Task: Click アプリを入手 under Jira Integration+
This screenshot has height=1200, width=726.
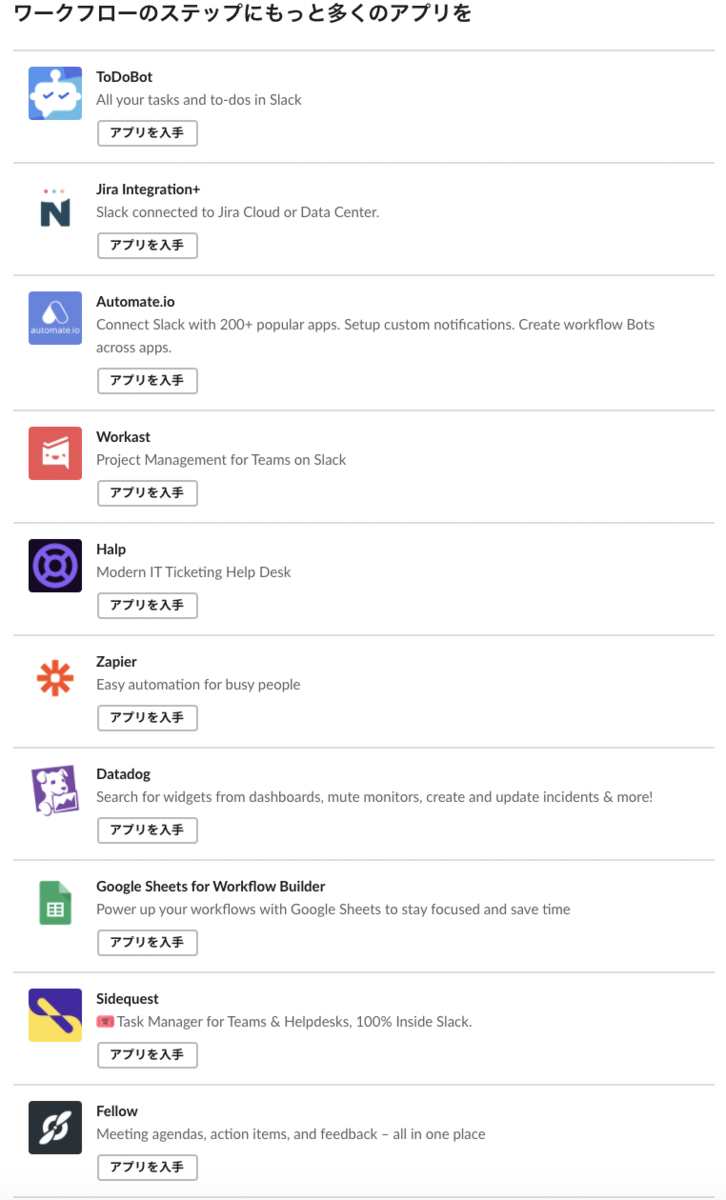Action: pos(147,245)
